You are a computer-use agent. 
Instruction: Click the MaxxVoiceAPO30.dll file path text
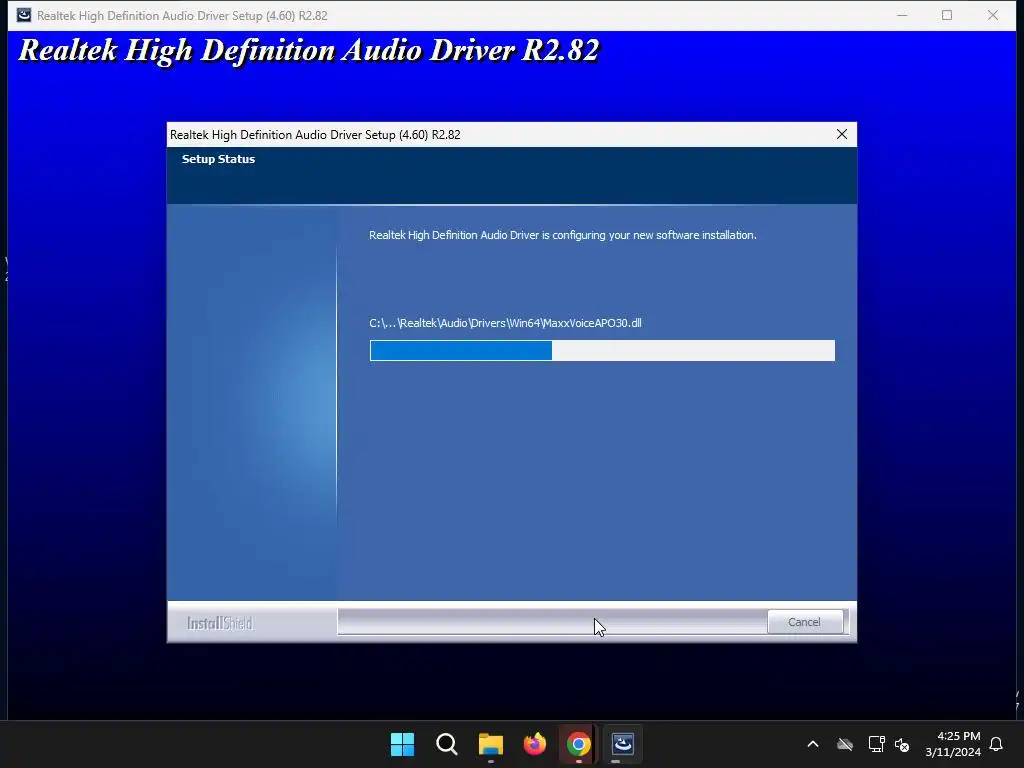point(505,323)
